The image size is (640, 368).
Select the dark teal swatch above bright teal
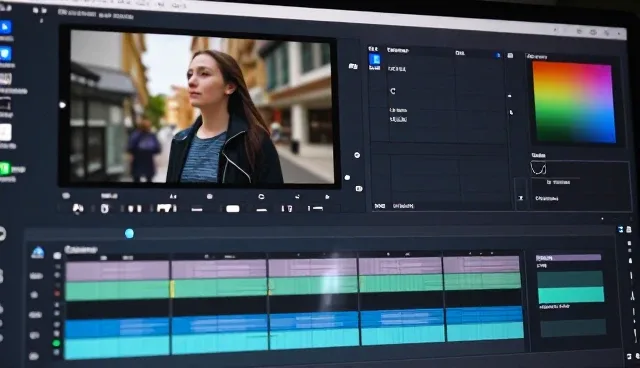[570, 279]
